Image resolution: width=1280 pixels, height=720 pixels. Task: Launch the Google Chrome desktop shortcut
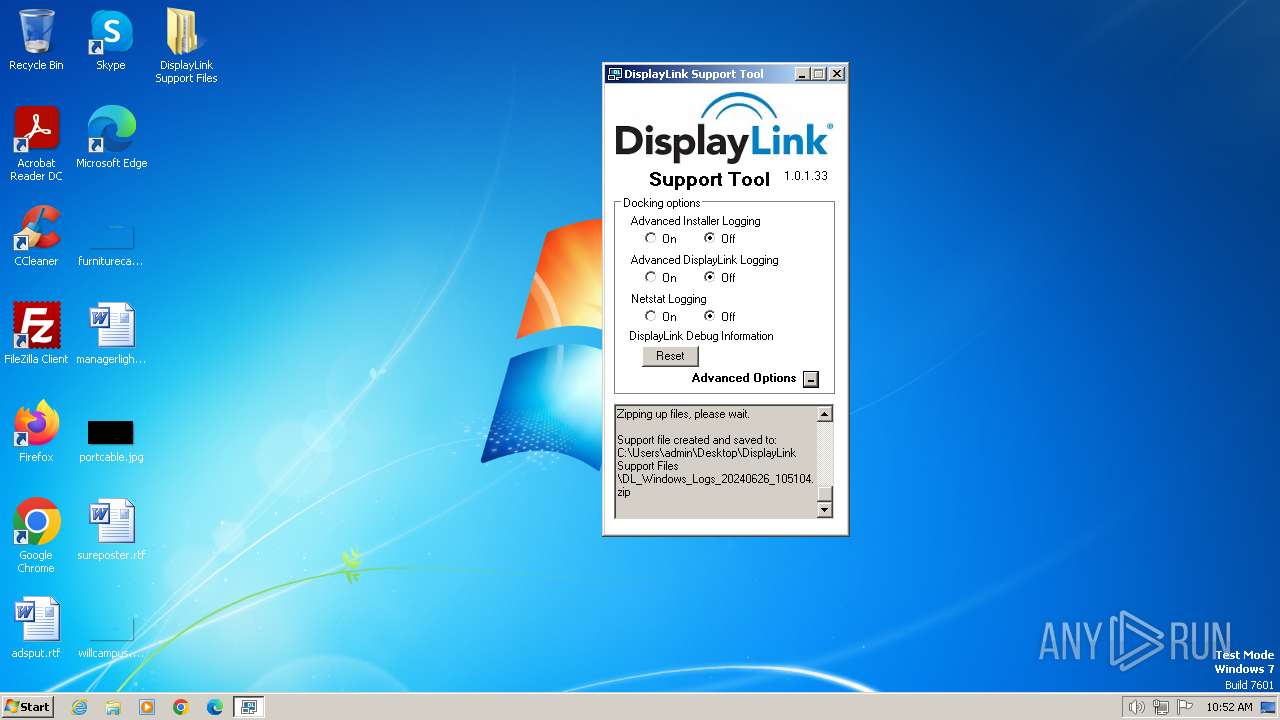pyautogui.click(x=36, y=536)
